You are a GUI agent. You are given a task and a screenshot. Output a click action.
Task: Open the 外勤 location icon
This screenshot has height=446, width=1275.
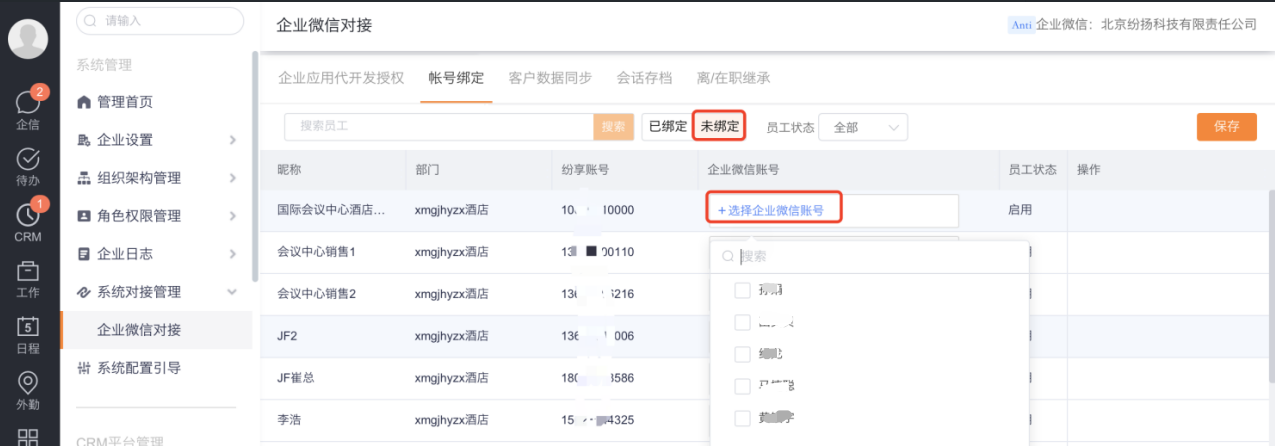(x=28, y=391)
